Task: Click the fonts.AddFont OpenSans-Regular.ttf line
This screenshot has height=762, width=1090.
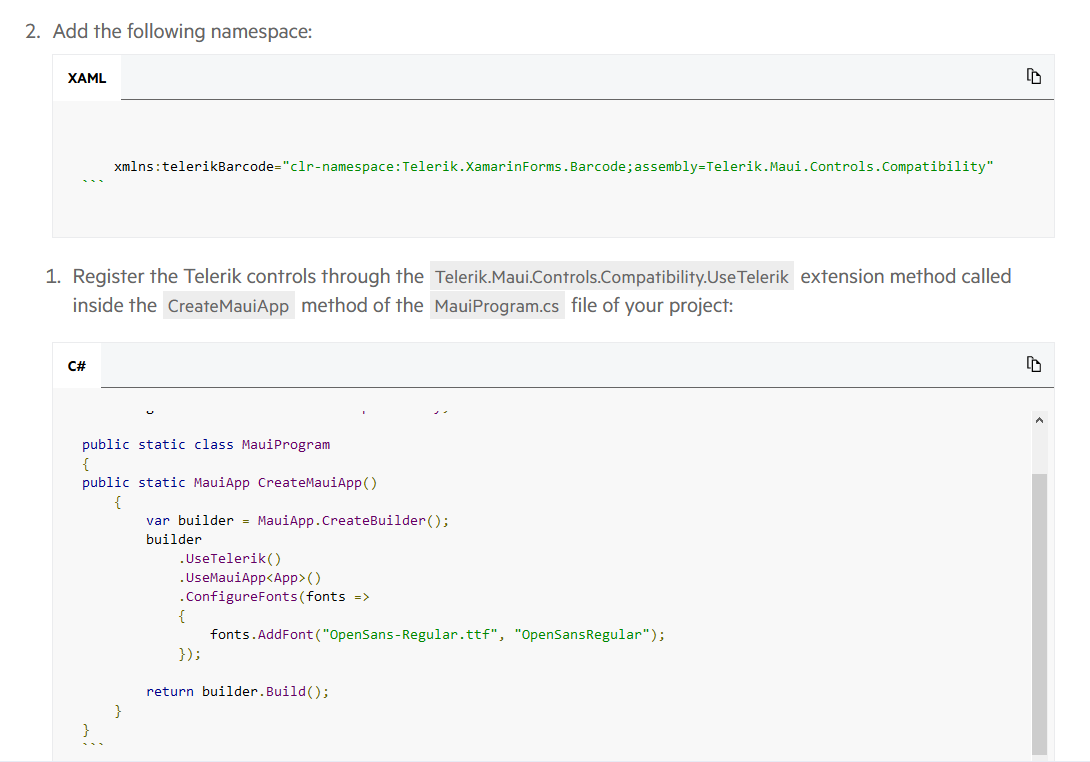Action: (x=437, y=635)
